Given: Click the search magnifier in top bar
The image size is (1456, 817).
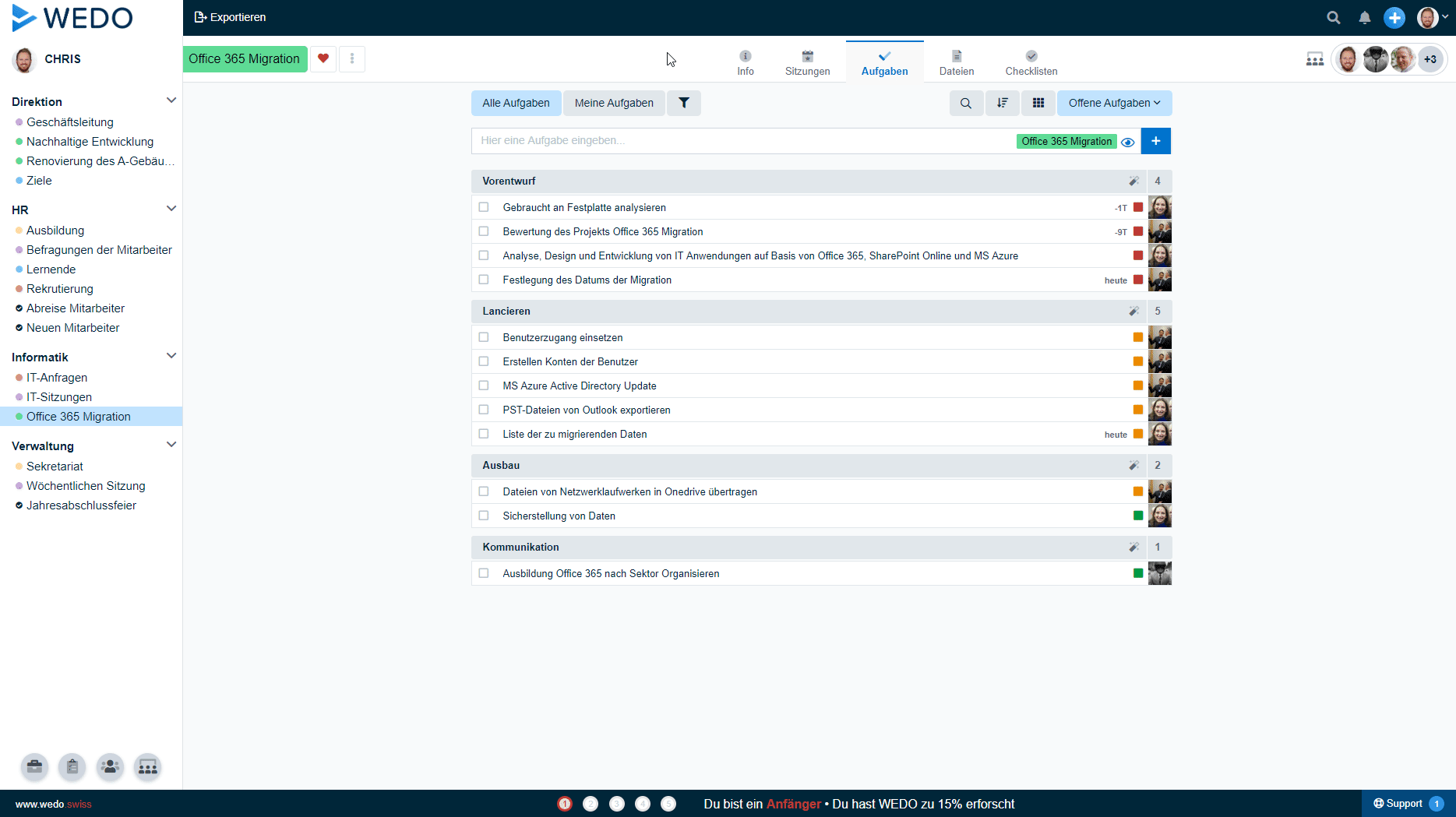Looking at the screenshot, I should 1334,17.
